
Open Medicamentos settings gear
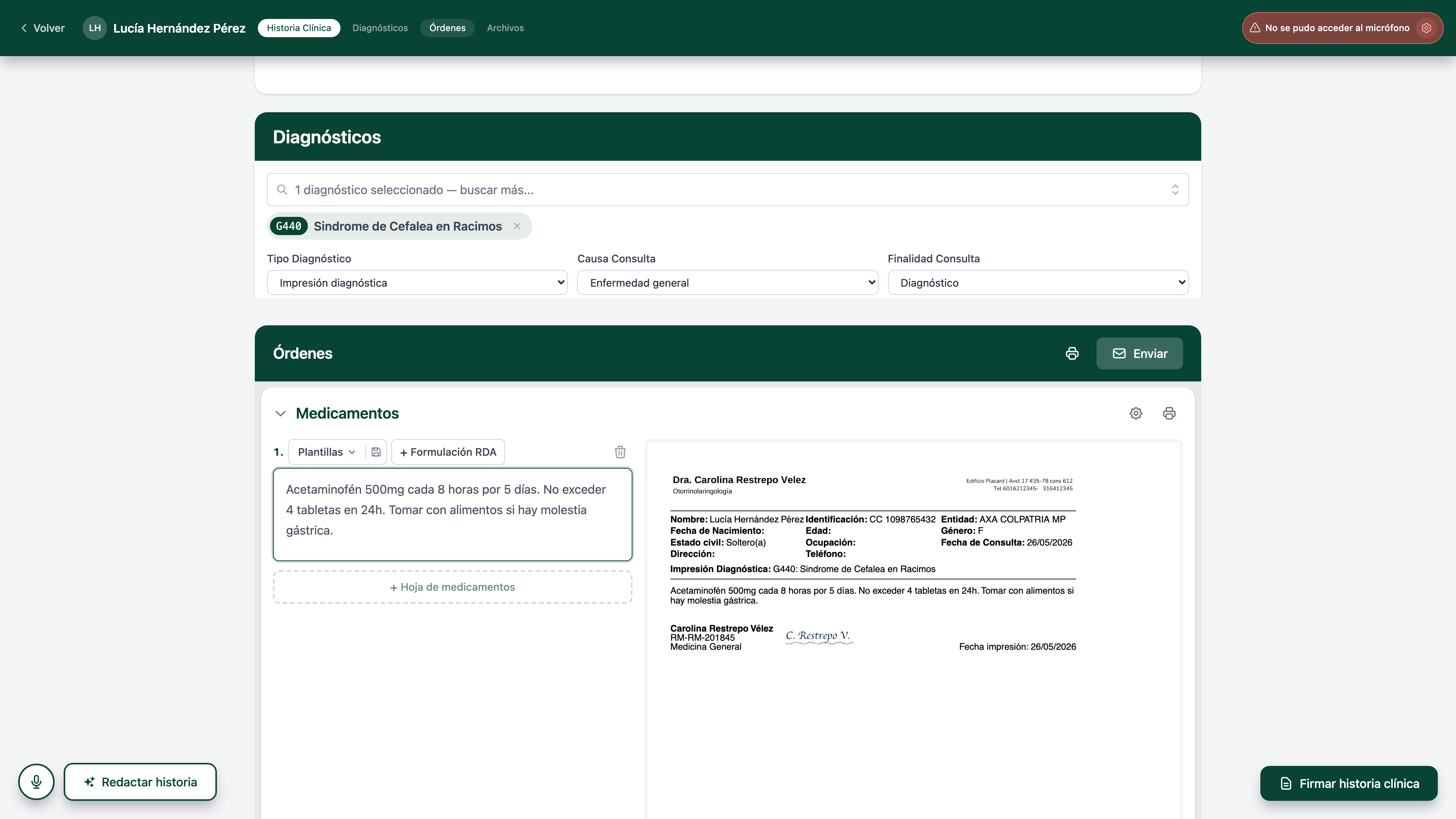point(1136,413)
